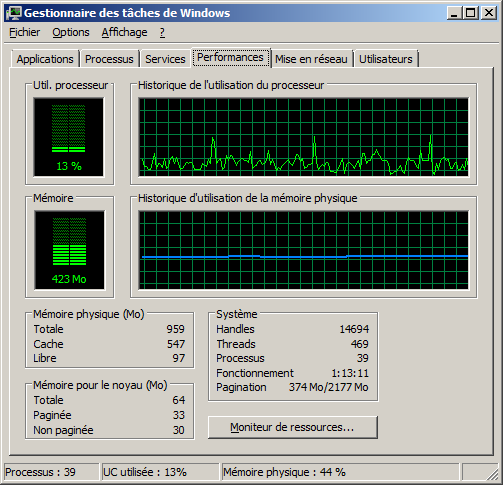Switch to the Processus tab
This screenshot has width=503, height=485.
click(109, 59)
